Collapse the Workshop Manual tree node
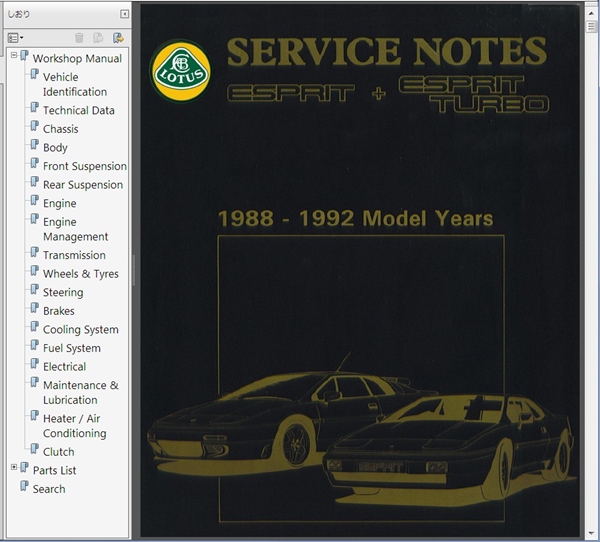The height and width of the screenshot is (542, 600). (14, 55)
